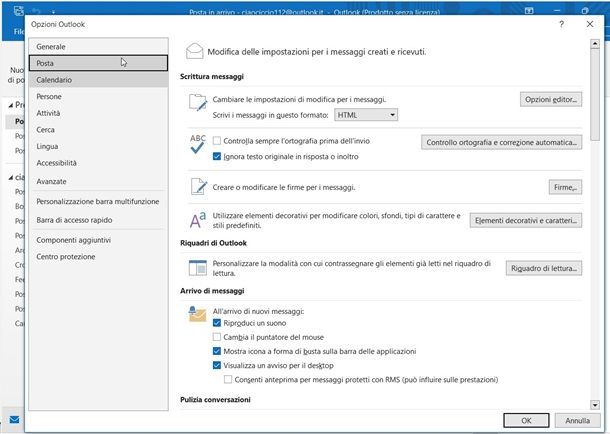Screen dimensions: 610x434
Task: Click the Firme button
Action: tap(565, 187)
